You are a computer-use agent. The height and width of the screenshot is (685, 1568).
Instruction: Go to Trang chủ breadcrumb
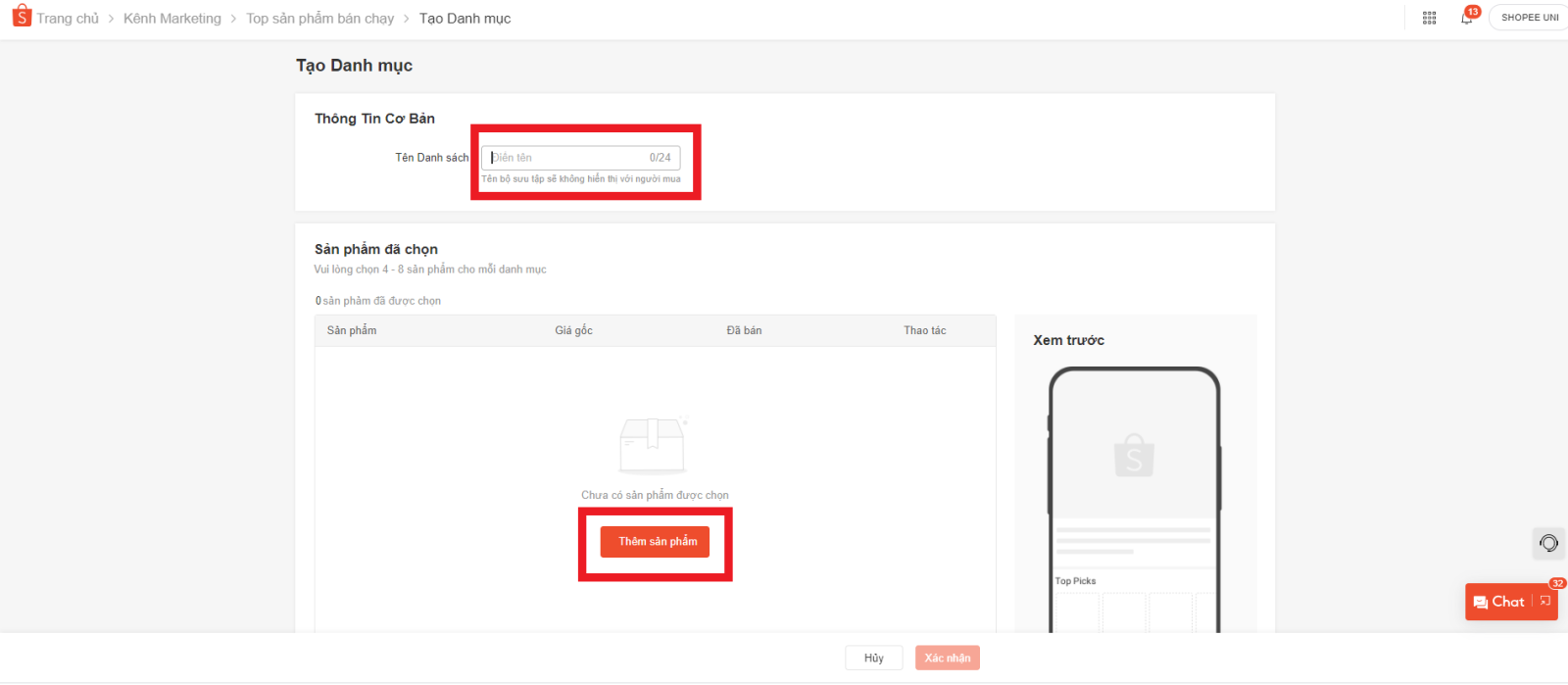click(x=68, y=19)
